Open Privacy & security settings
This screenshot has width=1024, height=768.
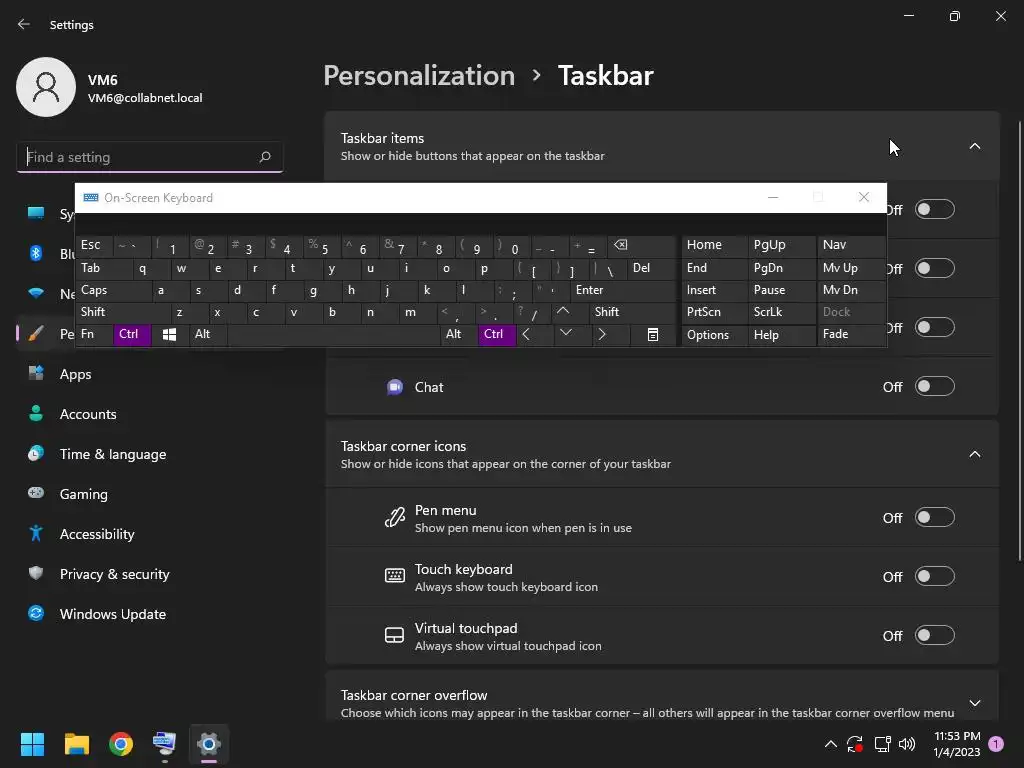coord(114,574)
